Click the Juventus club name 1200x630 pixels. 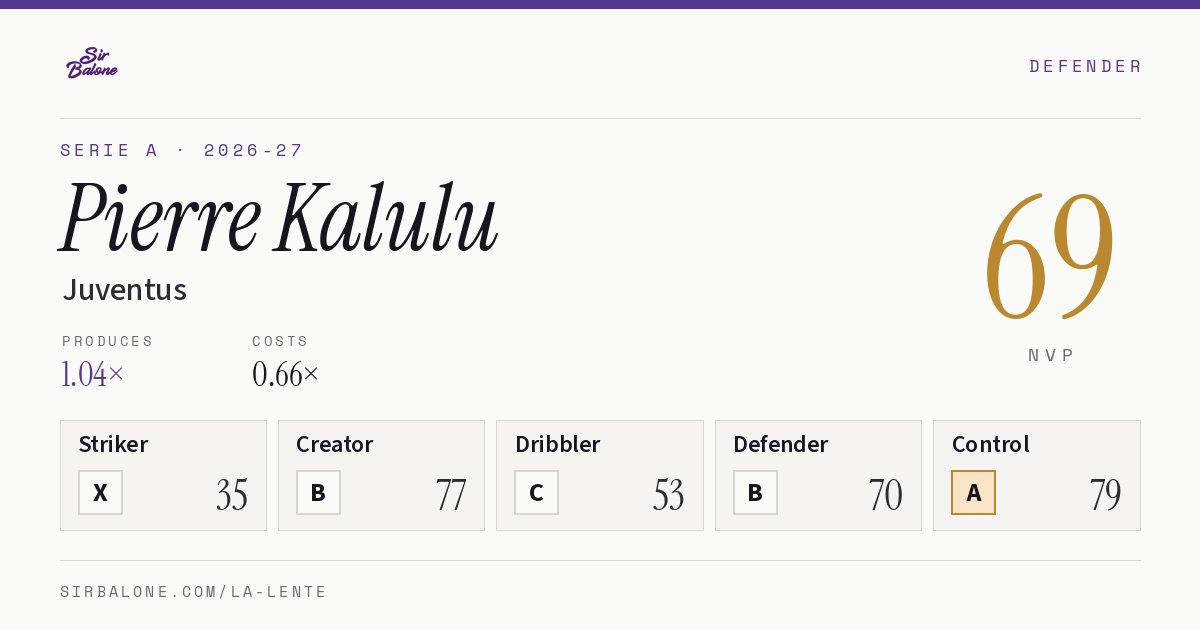(125, 289)
